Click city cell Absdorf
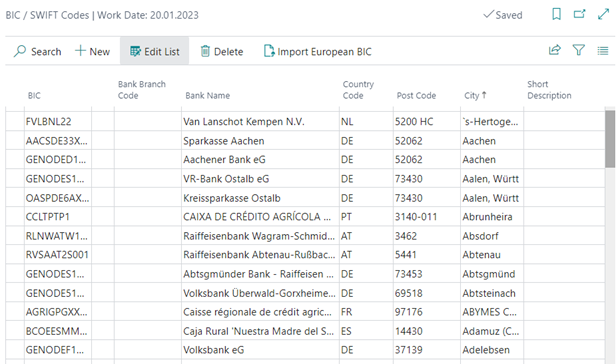616x364 pixels. 492,236
